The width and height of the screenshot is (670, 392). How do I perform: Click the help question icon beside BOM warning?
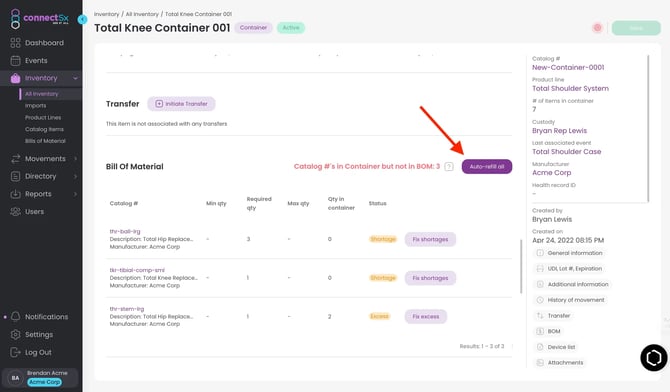449,167
